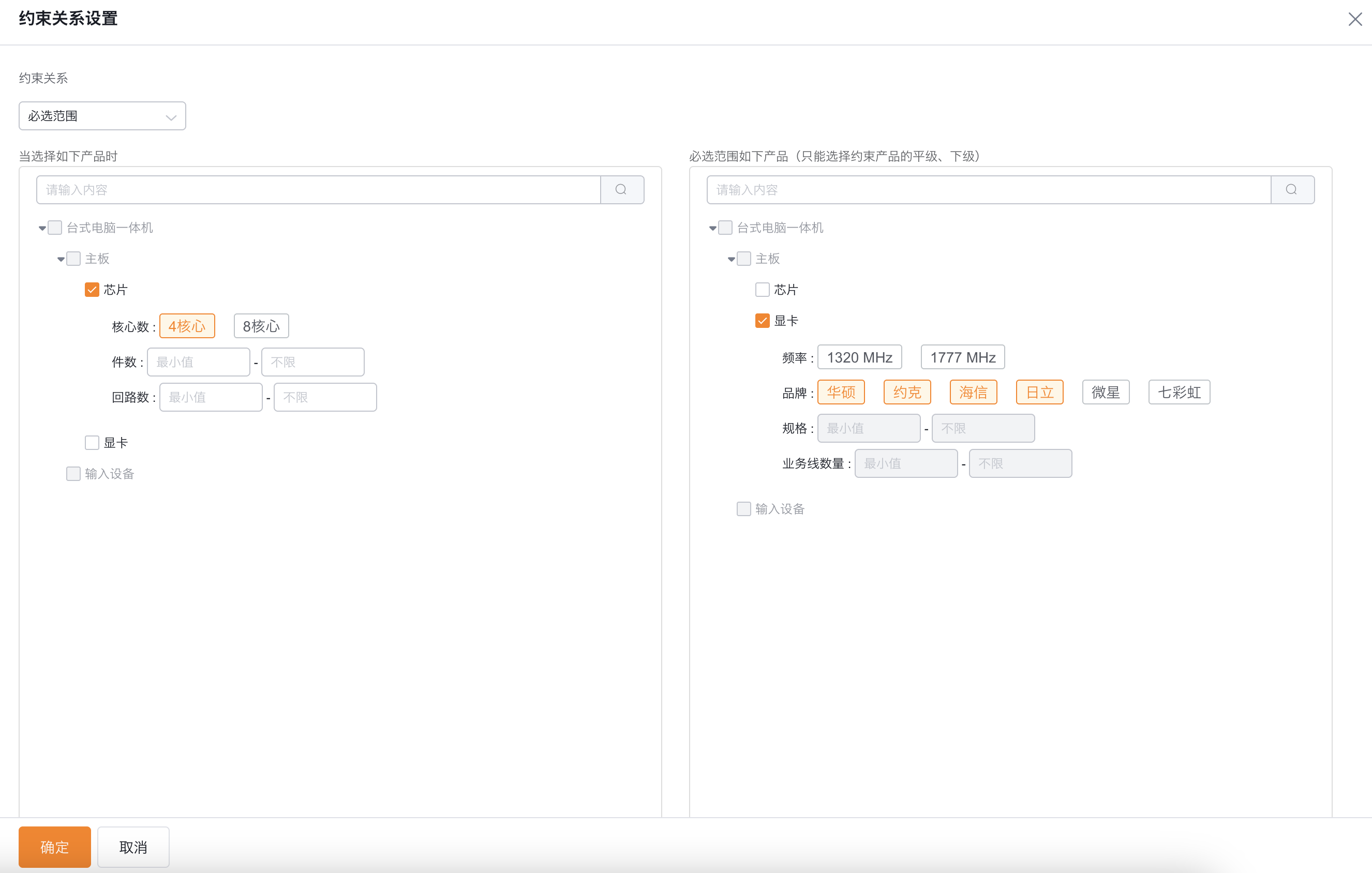Select the 1777 MHz frequency tag
The width and height of the screenshot is (1372, 873).
(963, 357)
